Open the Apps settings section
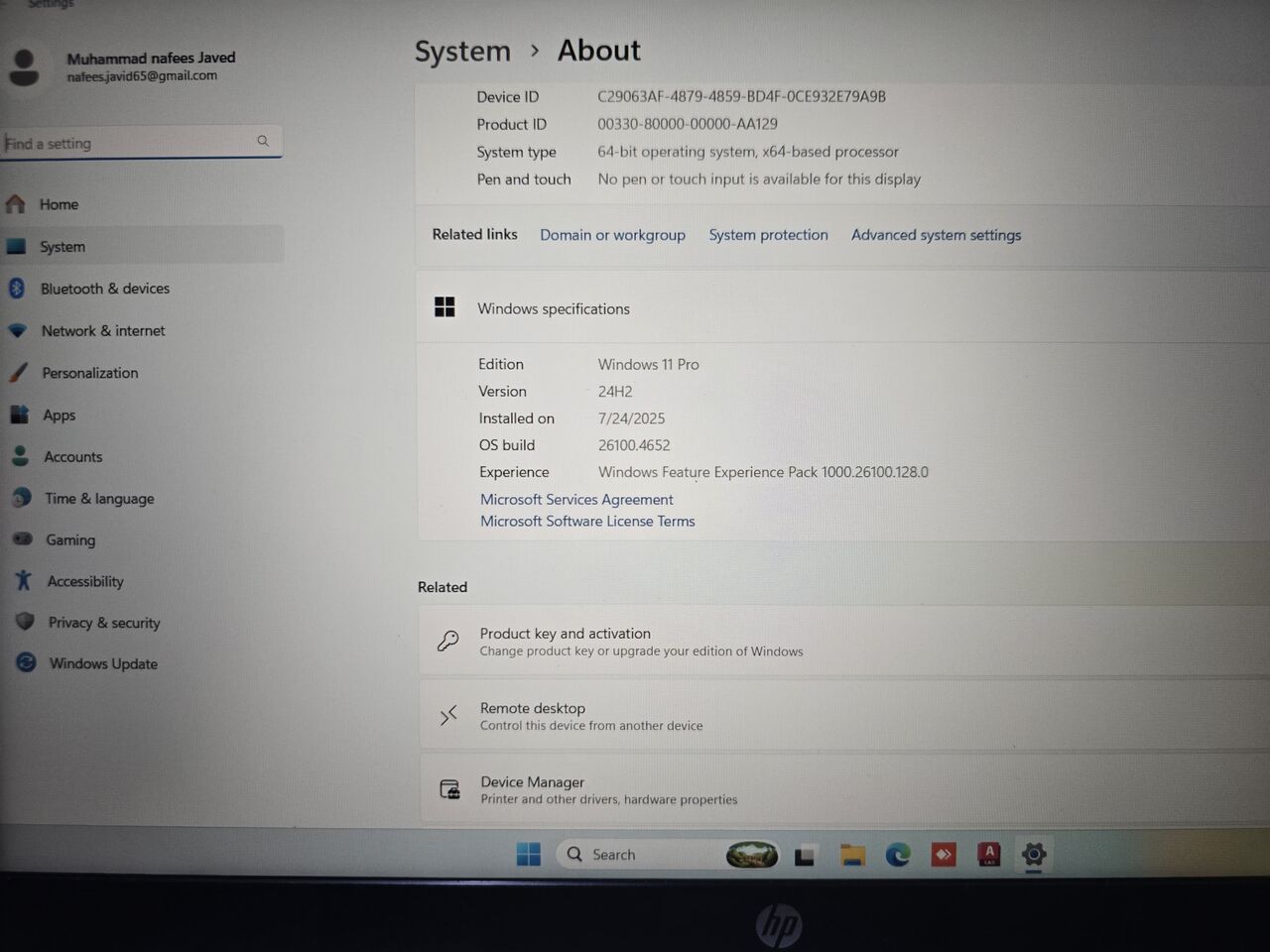Viewport: 1270px width, 952px height. click(x=59, y=416)
